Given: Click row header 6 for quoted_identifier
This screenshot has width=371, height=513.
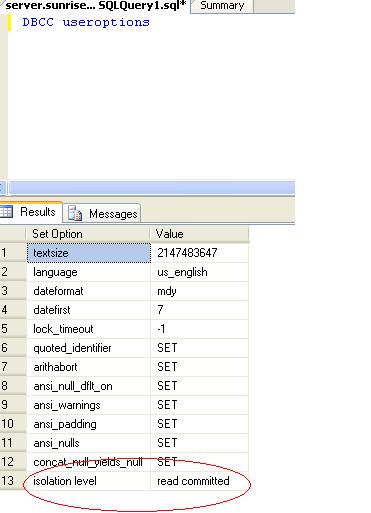Looking at the screenshot, I should click(x=13, y=348).
